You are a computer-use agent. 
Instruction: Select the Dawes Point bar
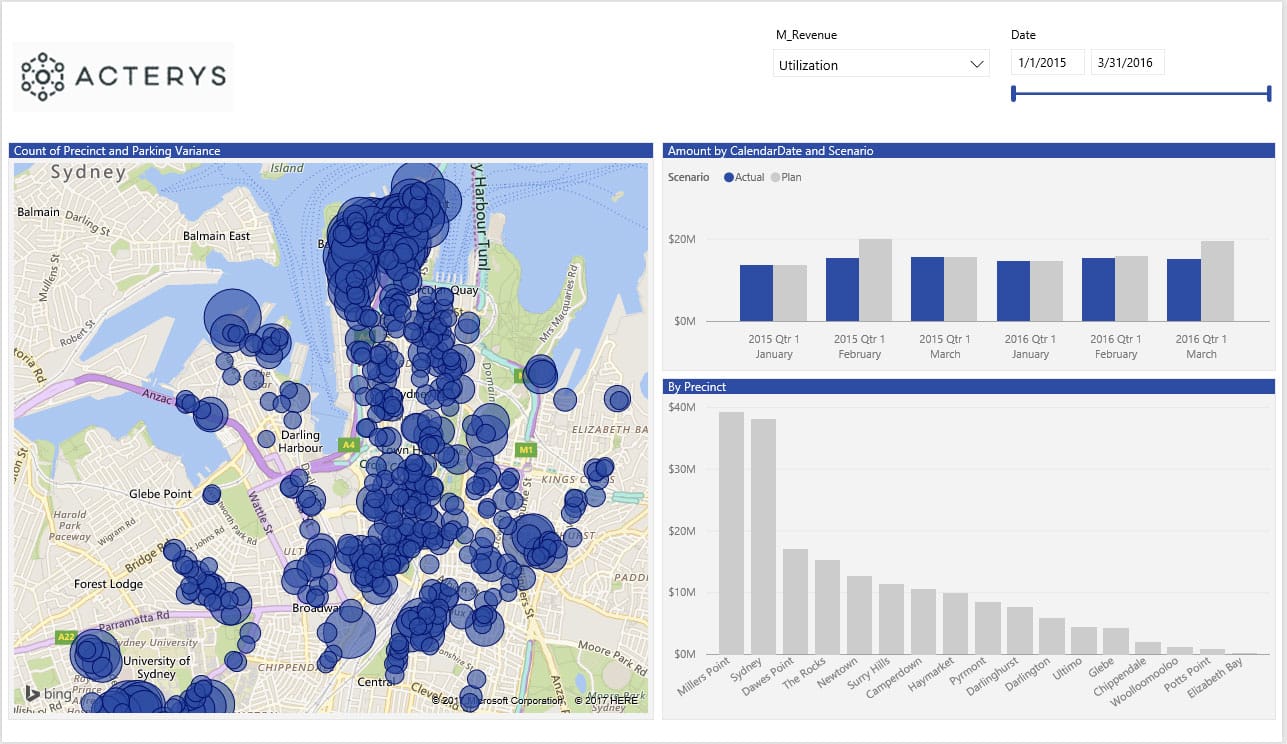(x=795, y=600)
